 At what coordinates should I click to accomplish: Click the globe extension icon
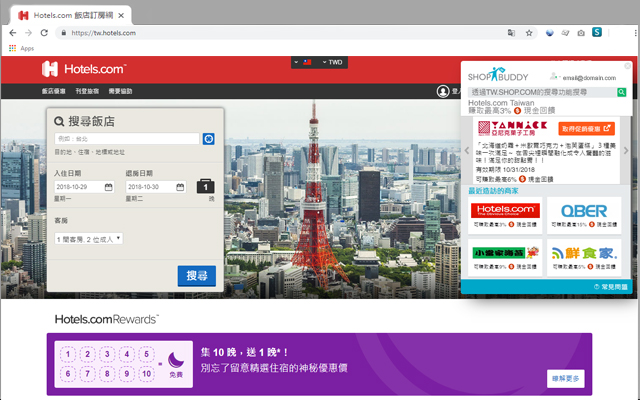[549, 33]
